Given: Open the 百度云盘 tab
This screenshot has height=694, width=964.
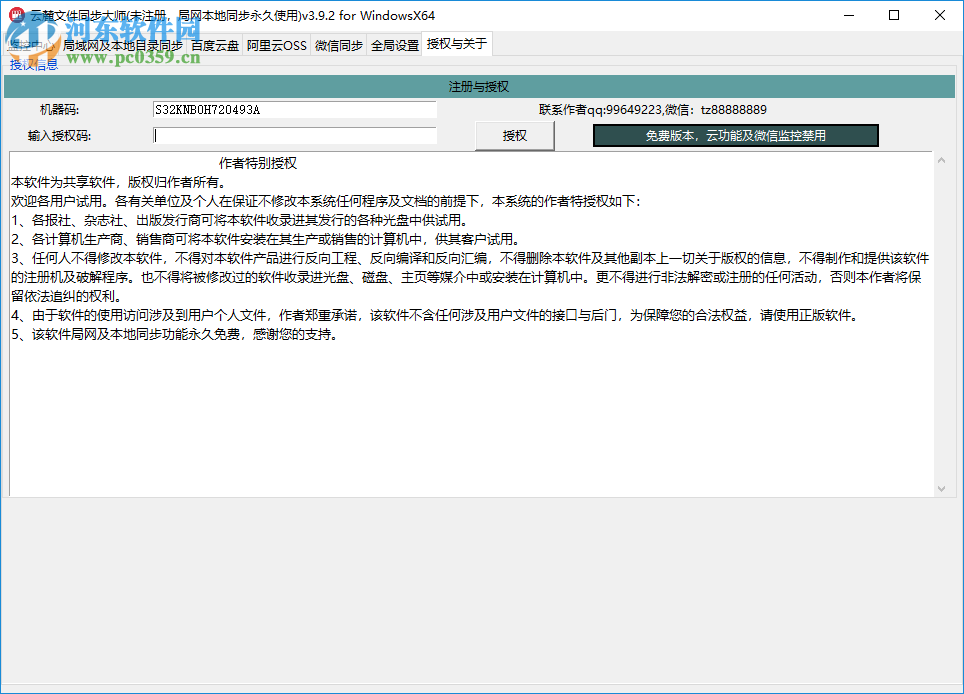Looking at the screenshot, I should (215, 45).
